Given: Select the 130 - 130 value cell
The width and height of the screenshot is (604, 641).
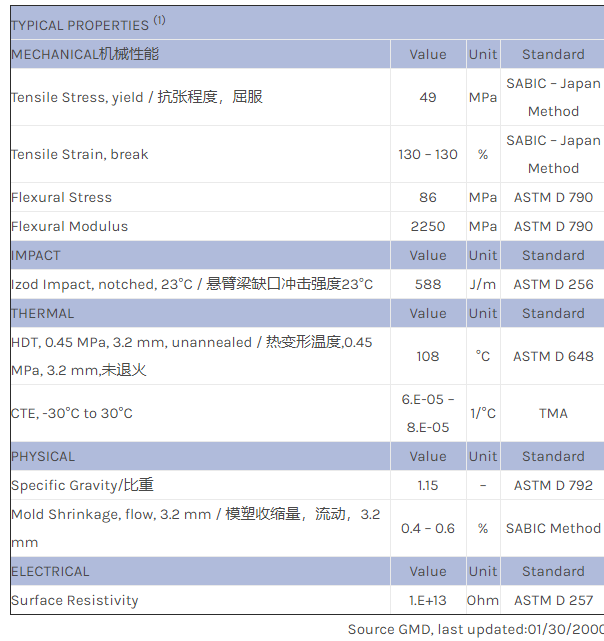Looking at the screenshot, I should point(428,154).
